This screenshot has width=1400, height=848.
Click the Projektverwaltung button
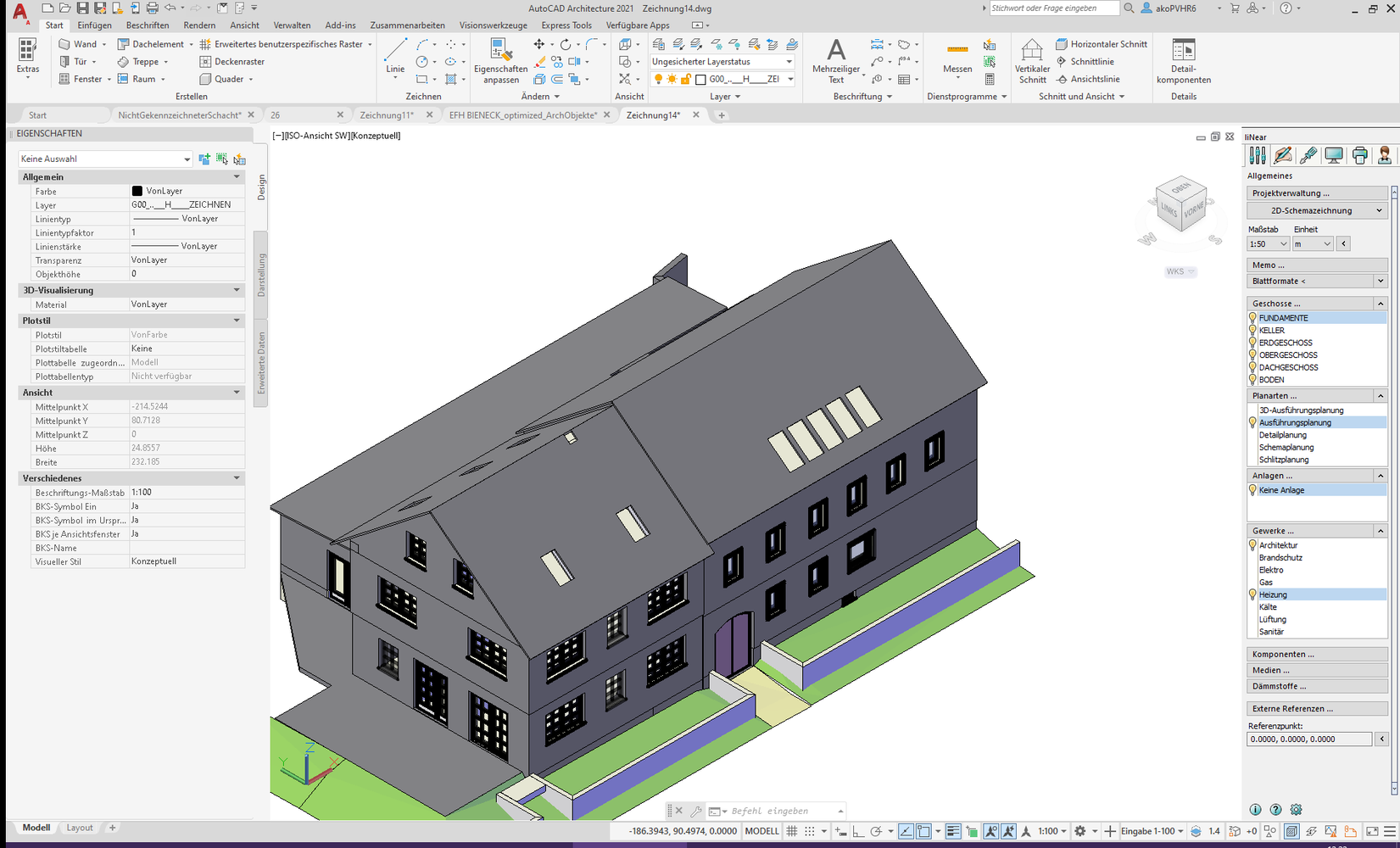coord(1317,193)
